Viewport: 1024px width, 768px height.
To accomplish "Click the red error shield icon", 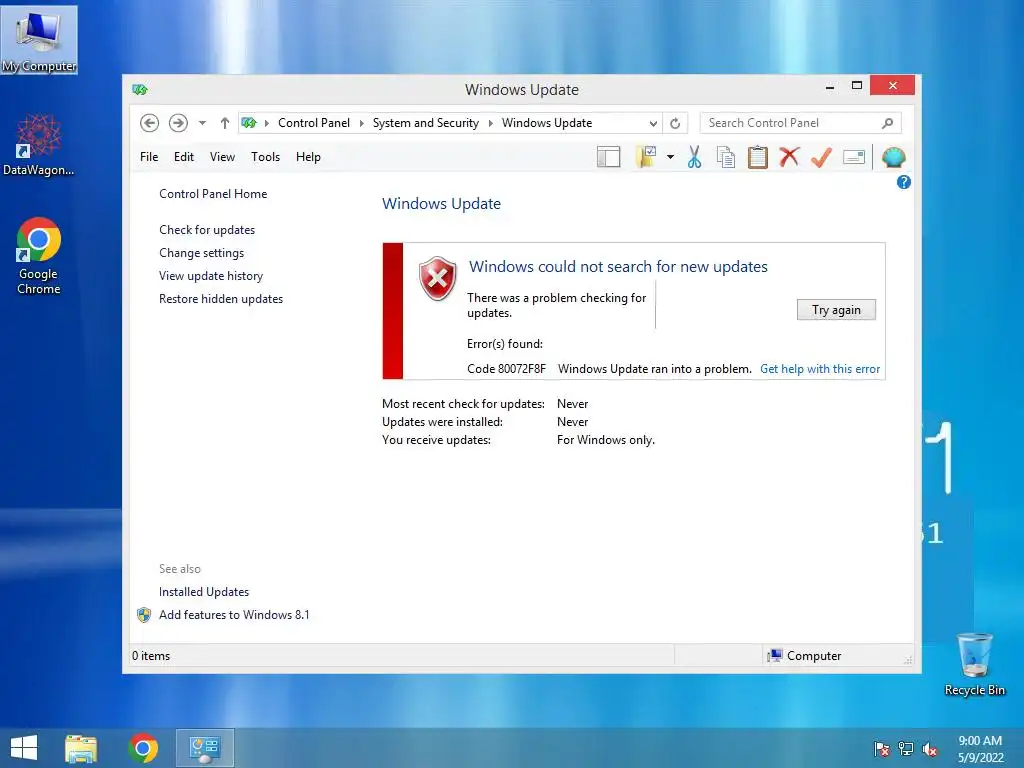I will coord(438,278).
